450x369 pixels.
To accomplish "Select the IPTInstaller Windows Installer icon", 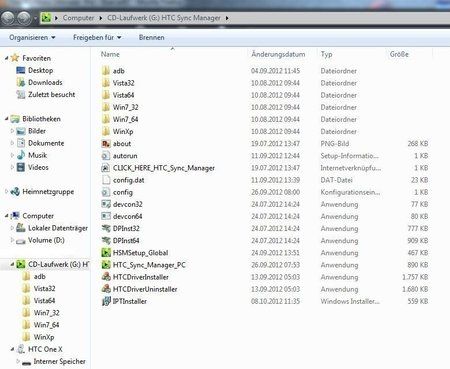I will click(106, 301).
